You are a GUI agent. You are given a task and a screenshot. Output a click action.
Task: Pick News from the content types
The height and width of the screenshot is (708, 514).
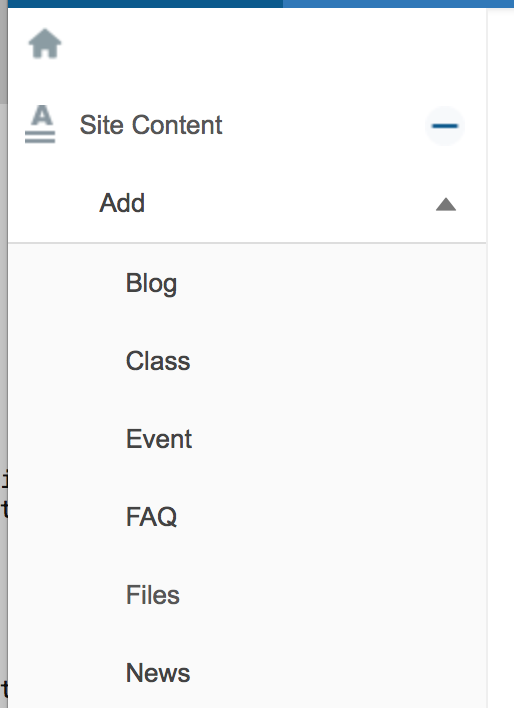tap(158, 673)
